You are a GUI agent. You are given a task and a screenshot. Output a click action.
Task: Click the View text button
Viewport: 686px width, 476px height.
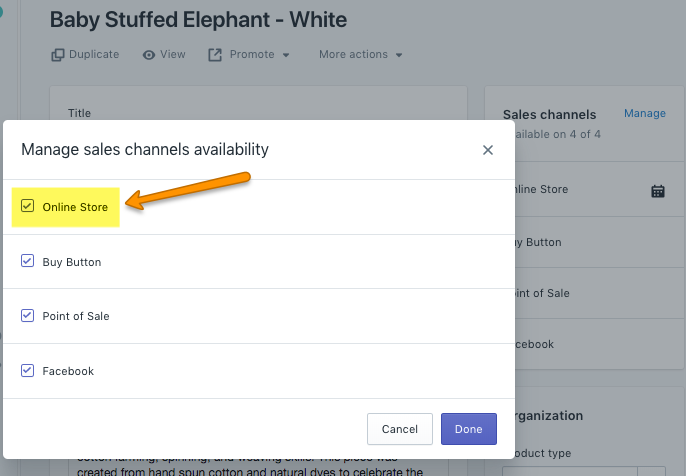pos(172,54)
